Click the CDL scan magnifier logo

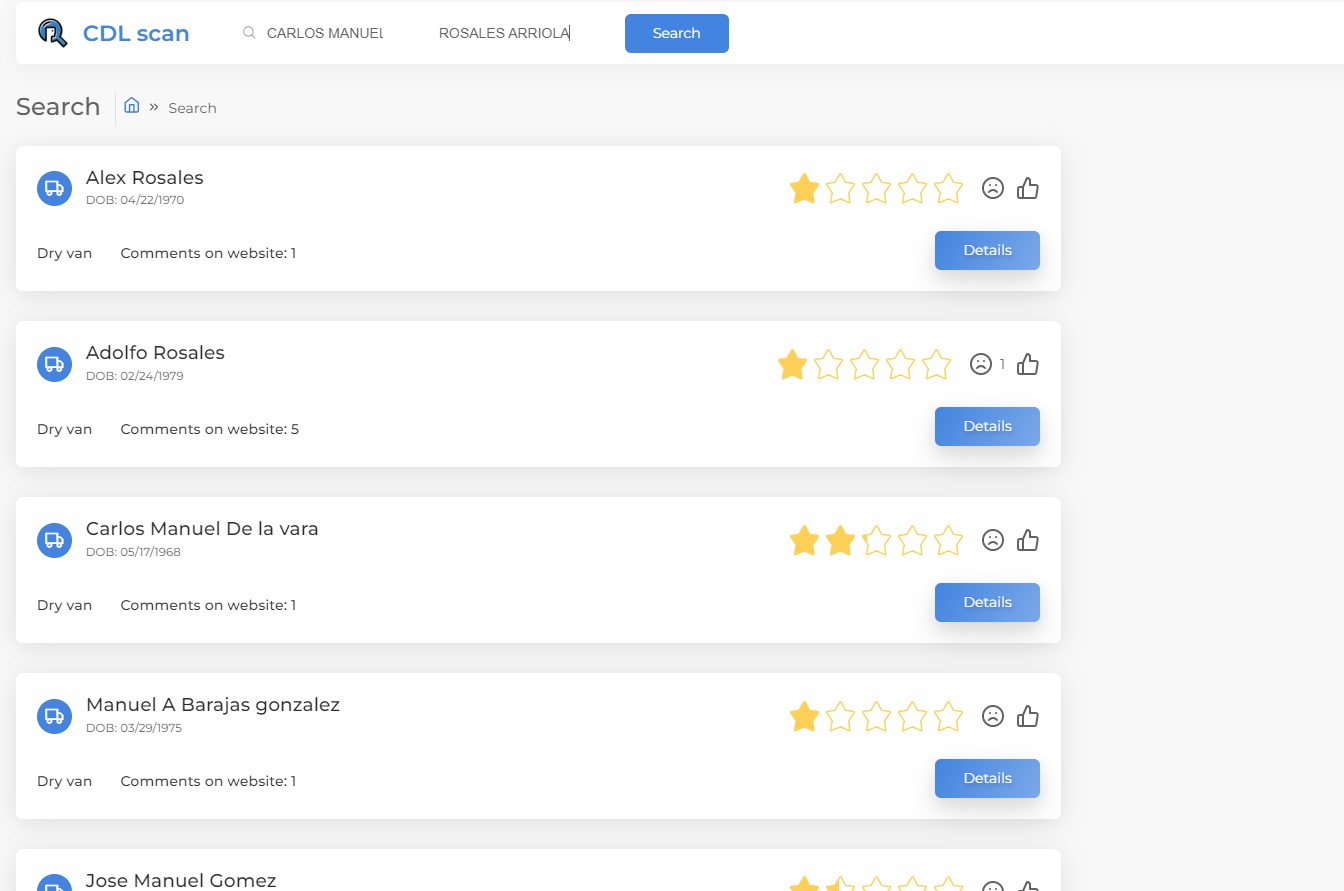pos(52,33)
